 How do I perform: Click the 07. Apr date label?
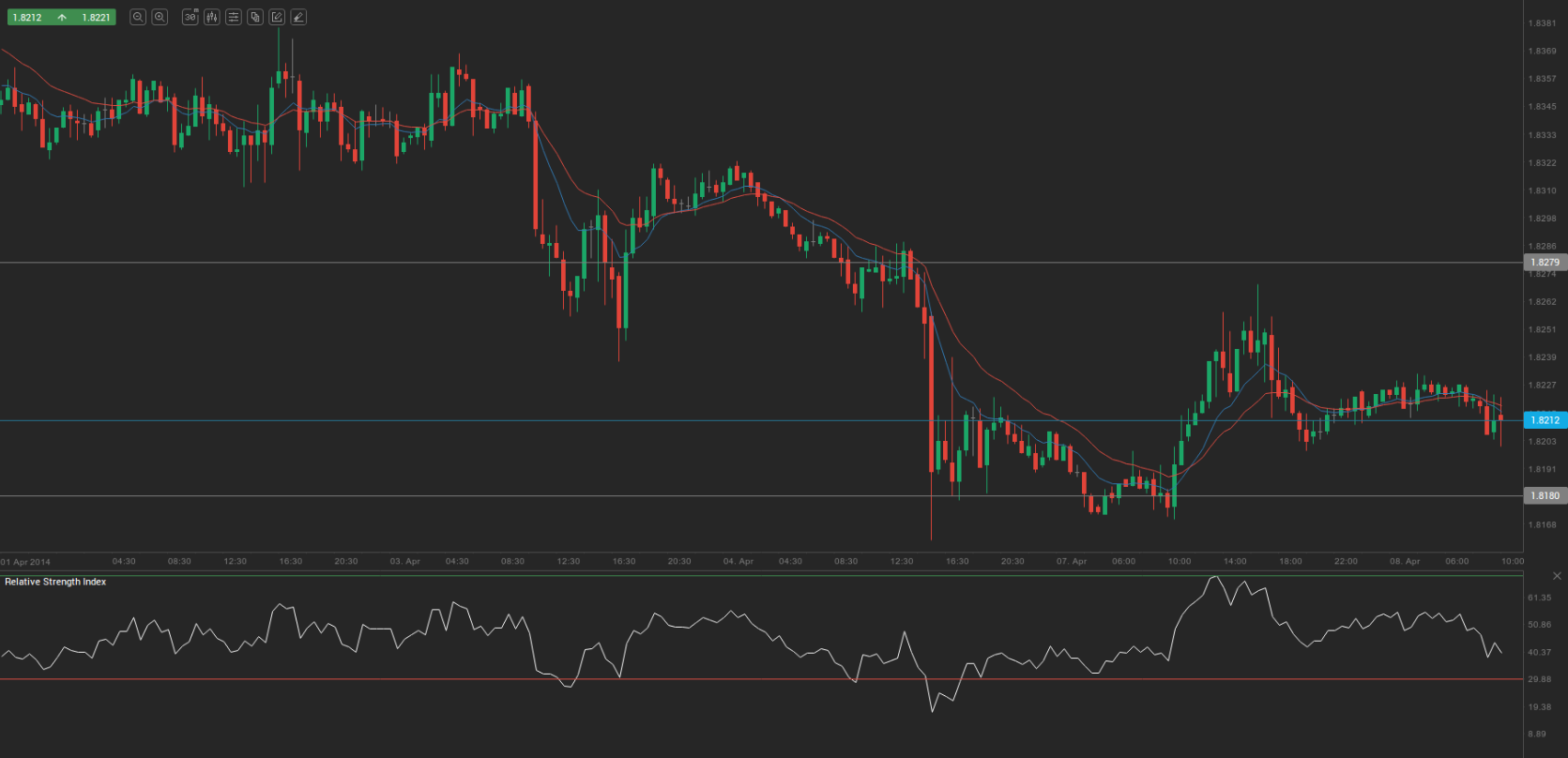[x=1072, y=561]
